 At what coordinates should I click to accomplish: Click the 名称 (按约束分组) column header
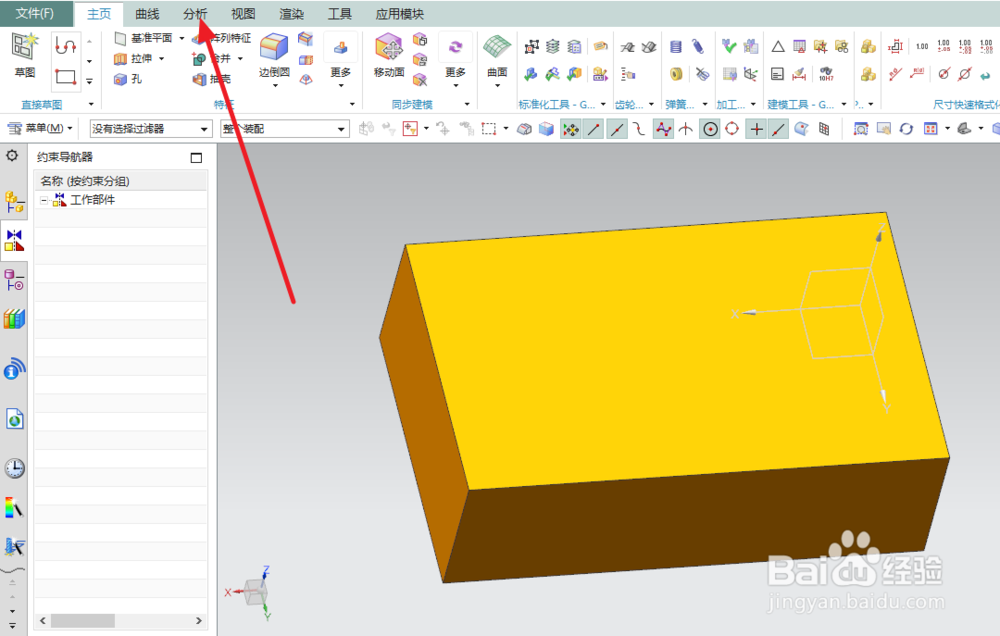(x=121, y=181)
